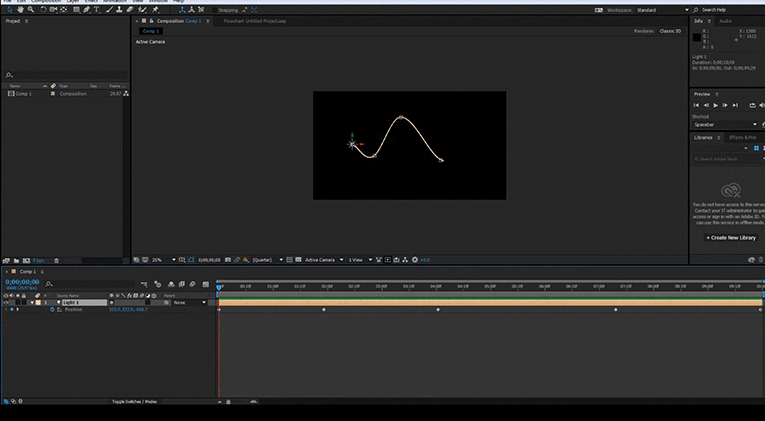Select the Zoom magnifier tool
Screen dimensions: 765x421
(31, 10)
